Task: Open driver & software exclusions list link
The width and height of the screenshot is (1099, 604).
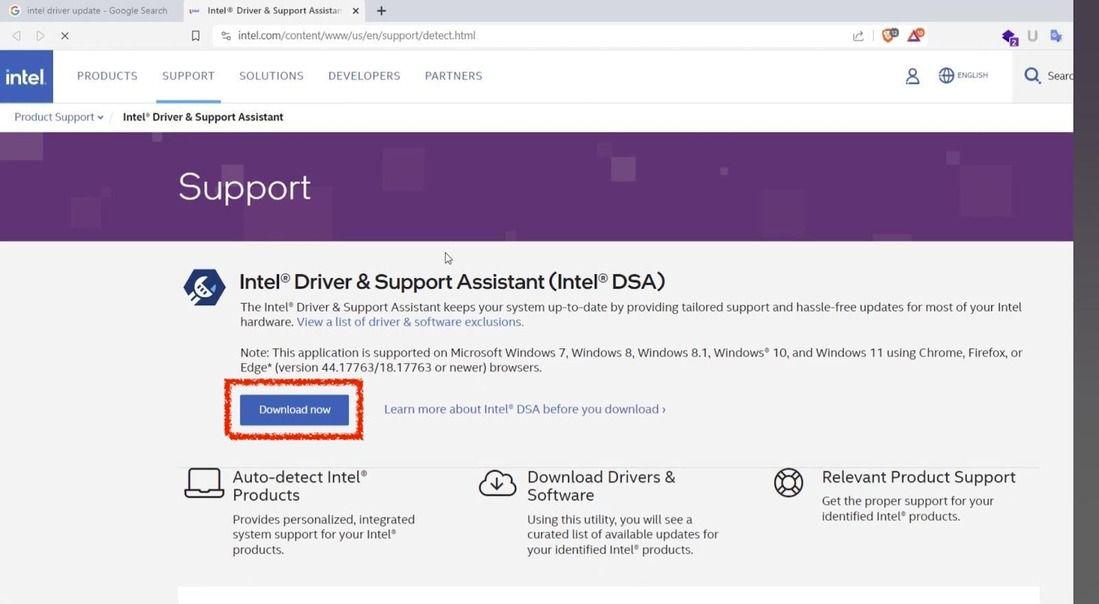Action: (x=410, y=322)
